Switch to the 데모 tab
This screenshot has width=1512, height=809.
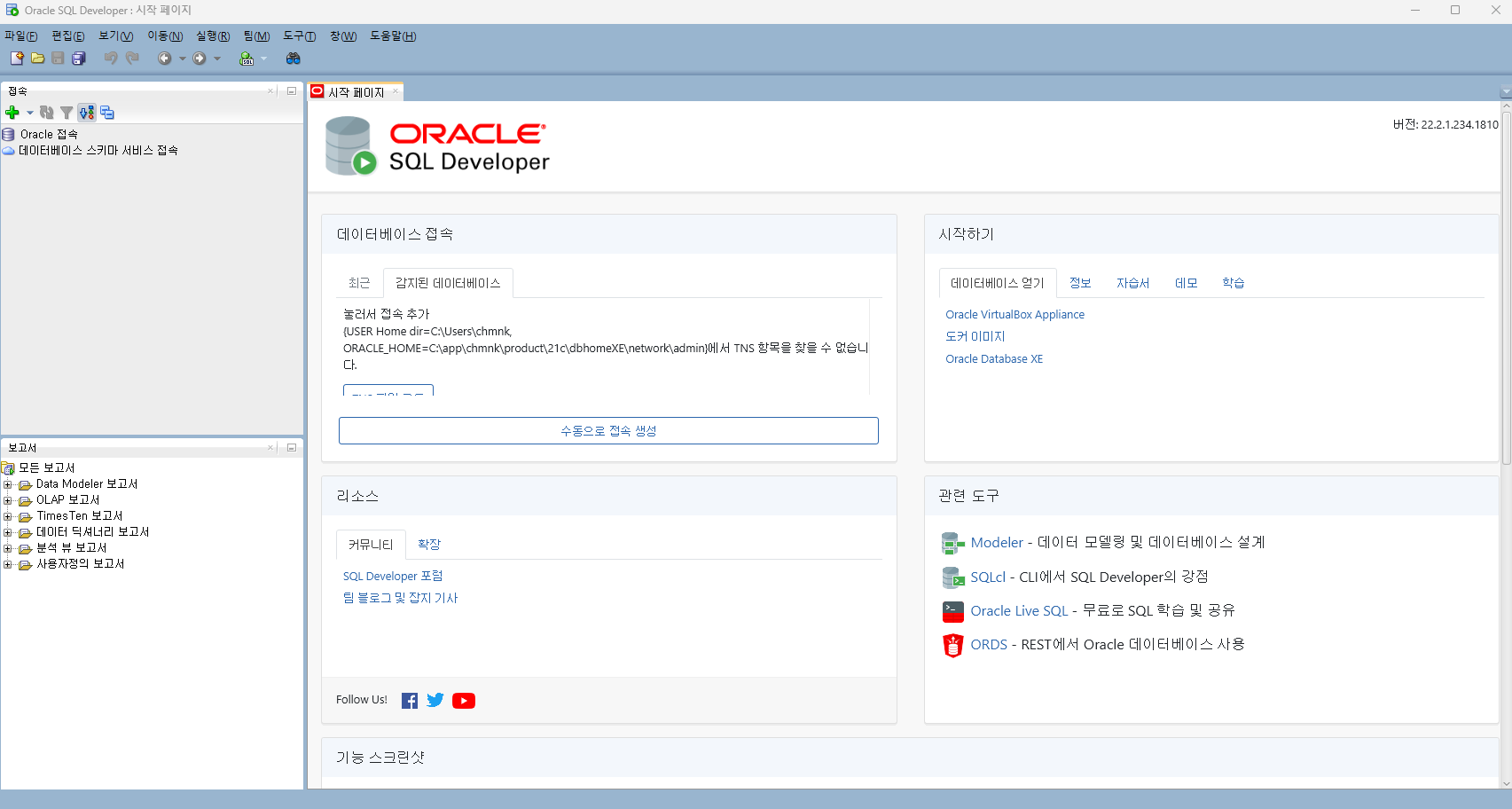click(x=1186, y=283)
